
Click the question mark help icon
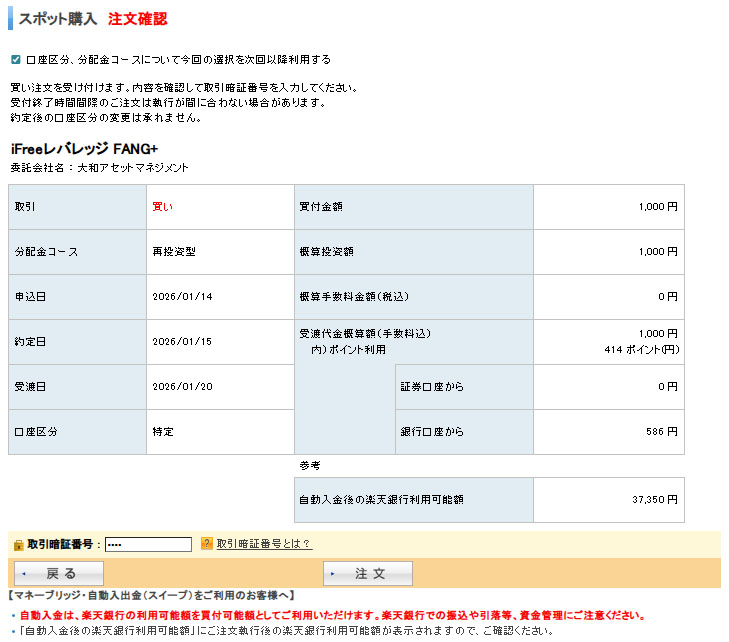pyautogui.click(x=207, y=544)
